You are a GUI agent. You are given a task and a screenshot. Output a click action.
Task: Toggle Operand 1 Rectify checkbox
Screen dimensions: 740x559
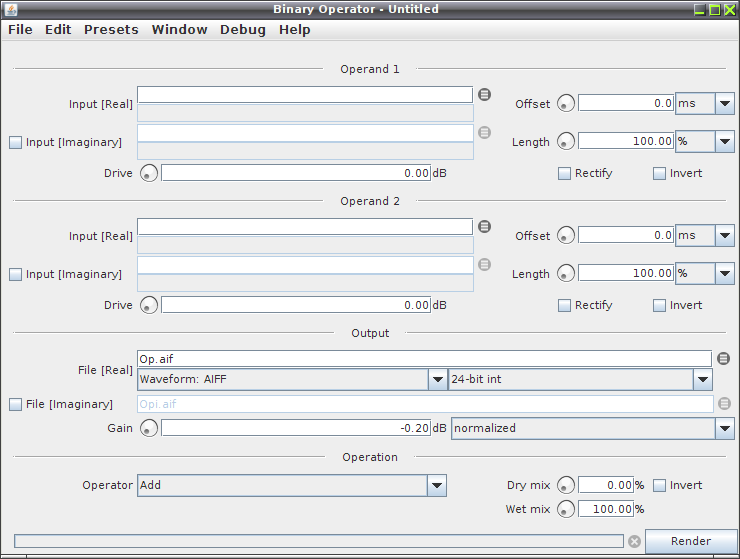(564, 173)
